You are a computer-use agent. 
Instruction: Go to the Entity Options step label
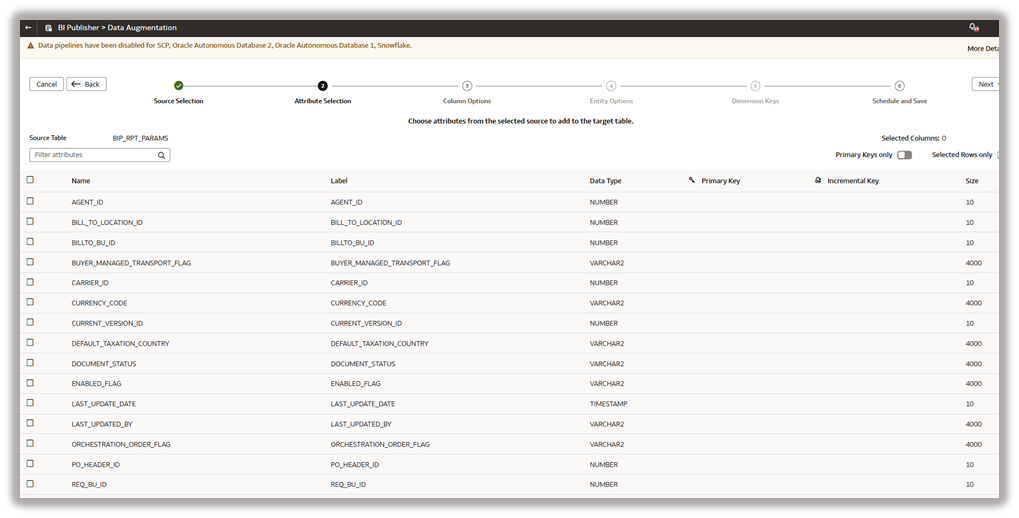click(x=611, y=101)
